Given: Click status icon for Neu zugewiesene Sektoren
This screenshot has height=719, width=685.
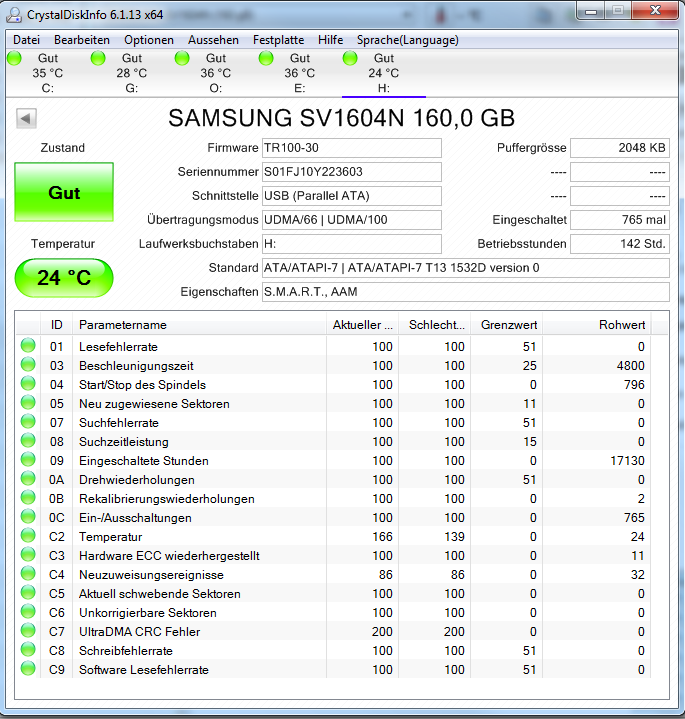Looking at the screenshot, I should pos(28,402).
